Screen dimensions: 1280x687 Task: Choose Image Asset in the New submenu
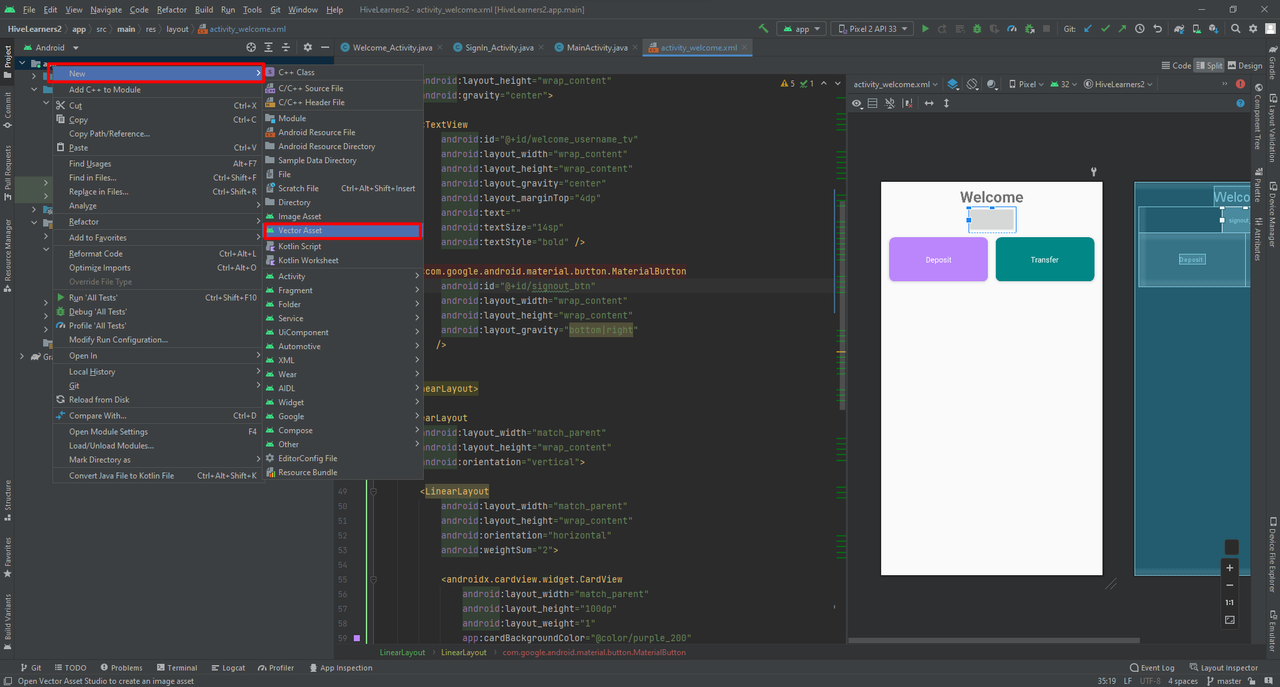pyautogui.click(x=342, y=216)
